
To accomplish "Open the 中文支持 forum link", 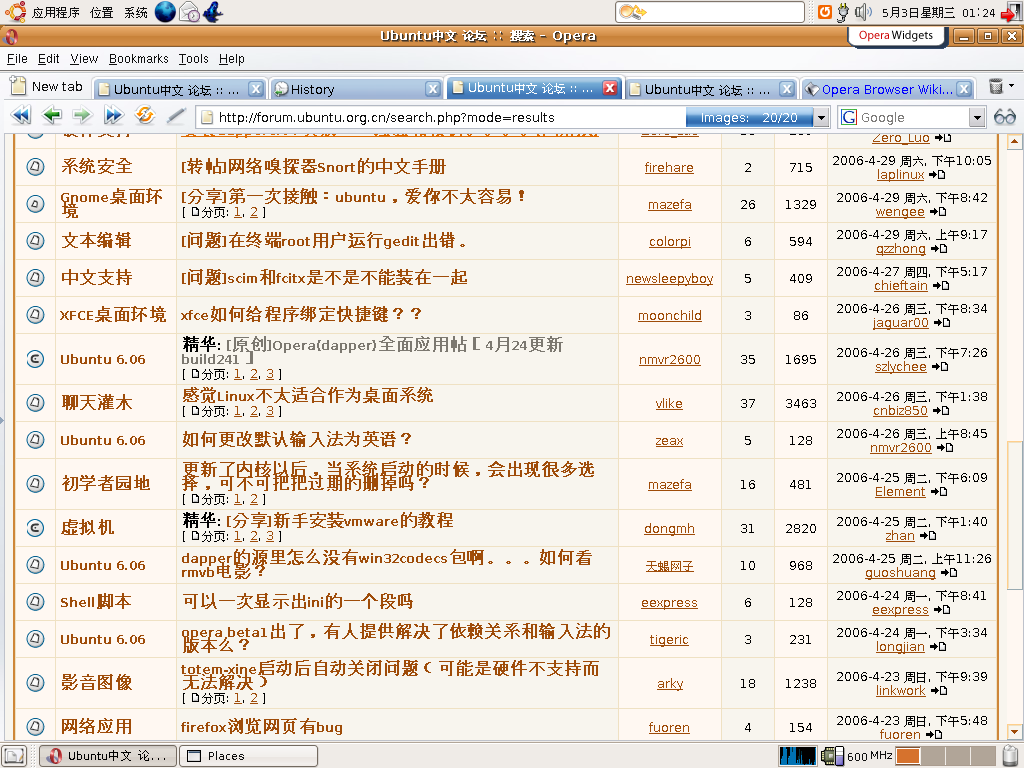I will (x=97, y=278).
